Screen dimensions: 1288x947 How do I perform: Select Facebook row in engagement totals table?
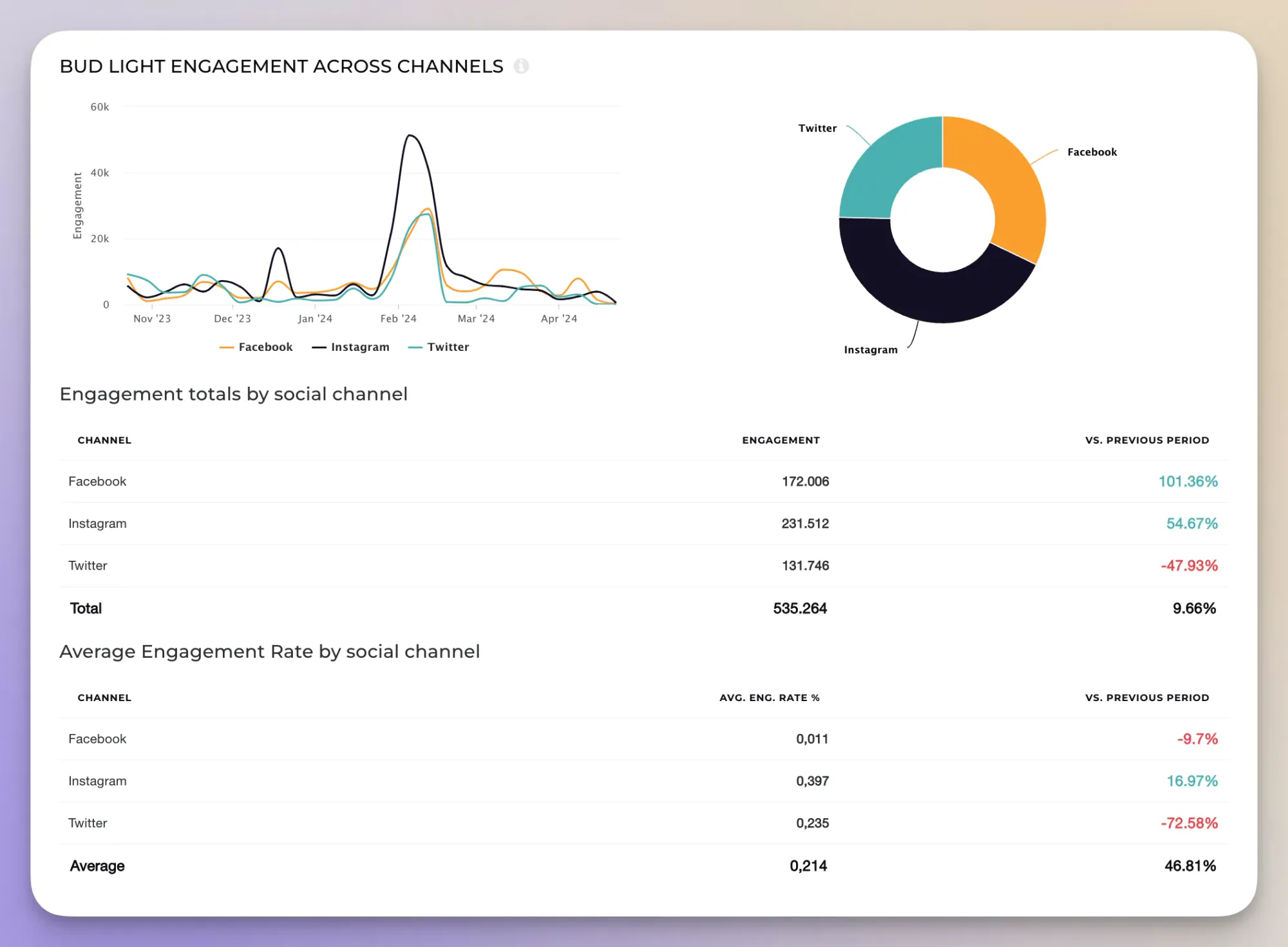[x=644, y=482]
